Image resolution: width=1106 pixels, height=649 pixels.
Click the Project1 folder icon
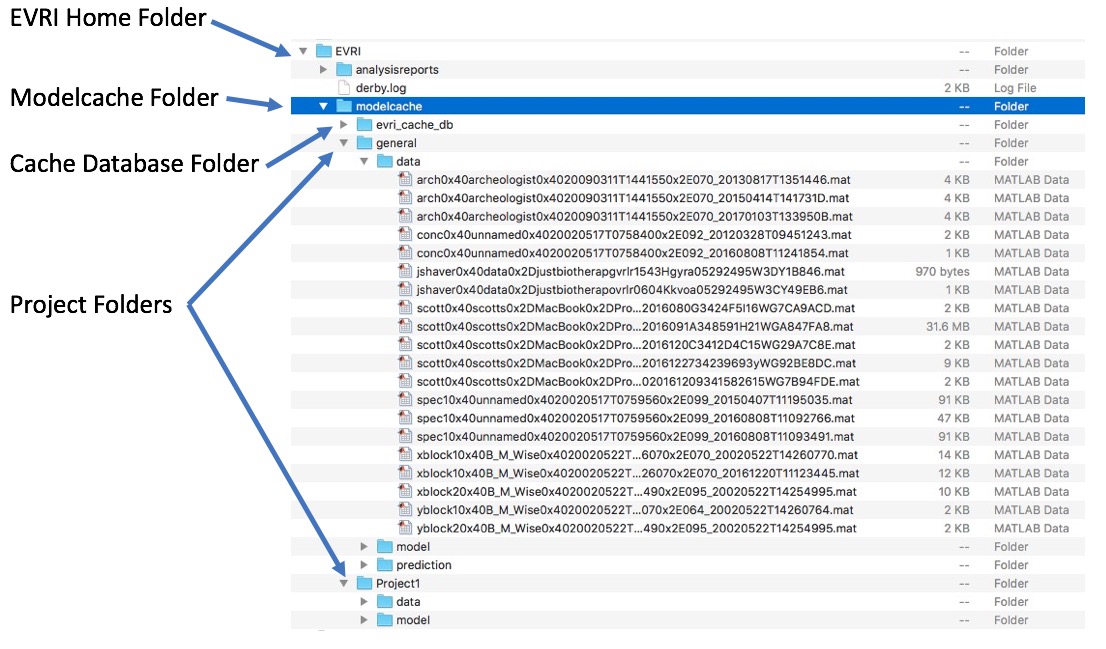click(365, 583)
